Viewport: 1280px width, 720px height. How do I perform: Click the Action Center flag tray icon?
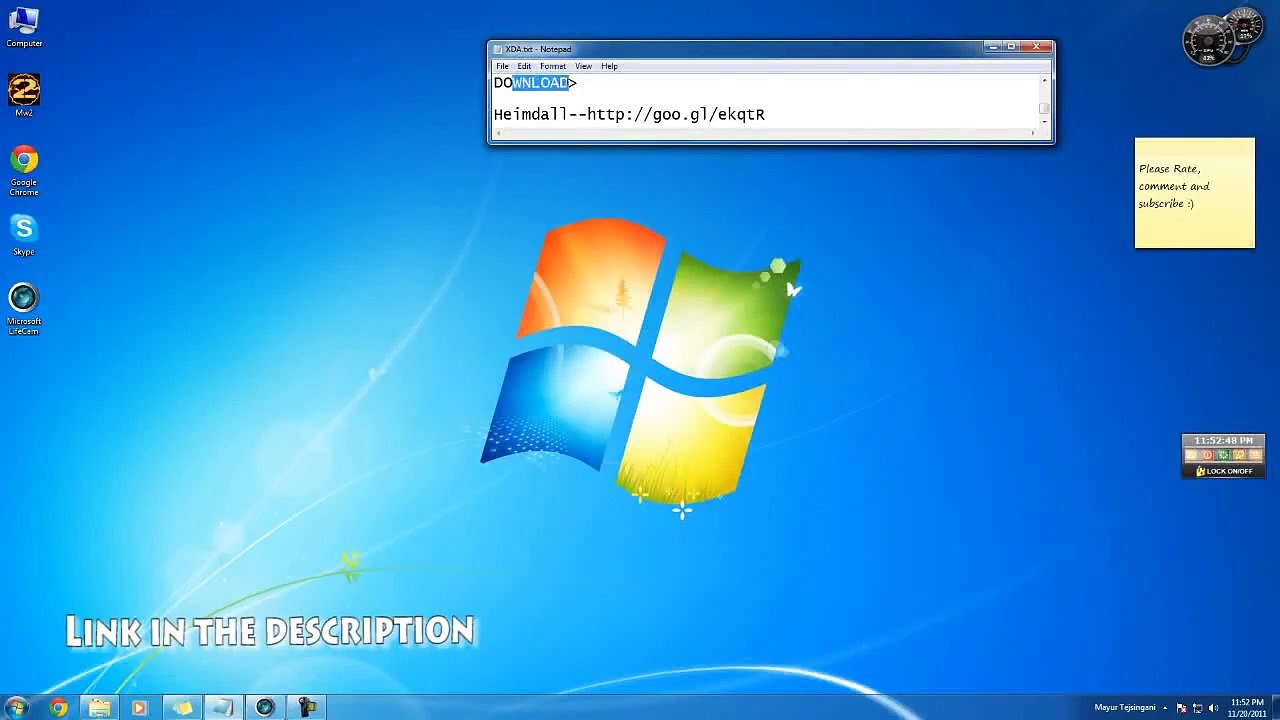click(1182, 708)
